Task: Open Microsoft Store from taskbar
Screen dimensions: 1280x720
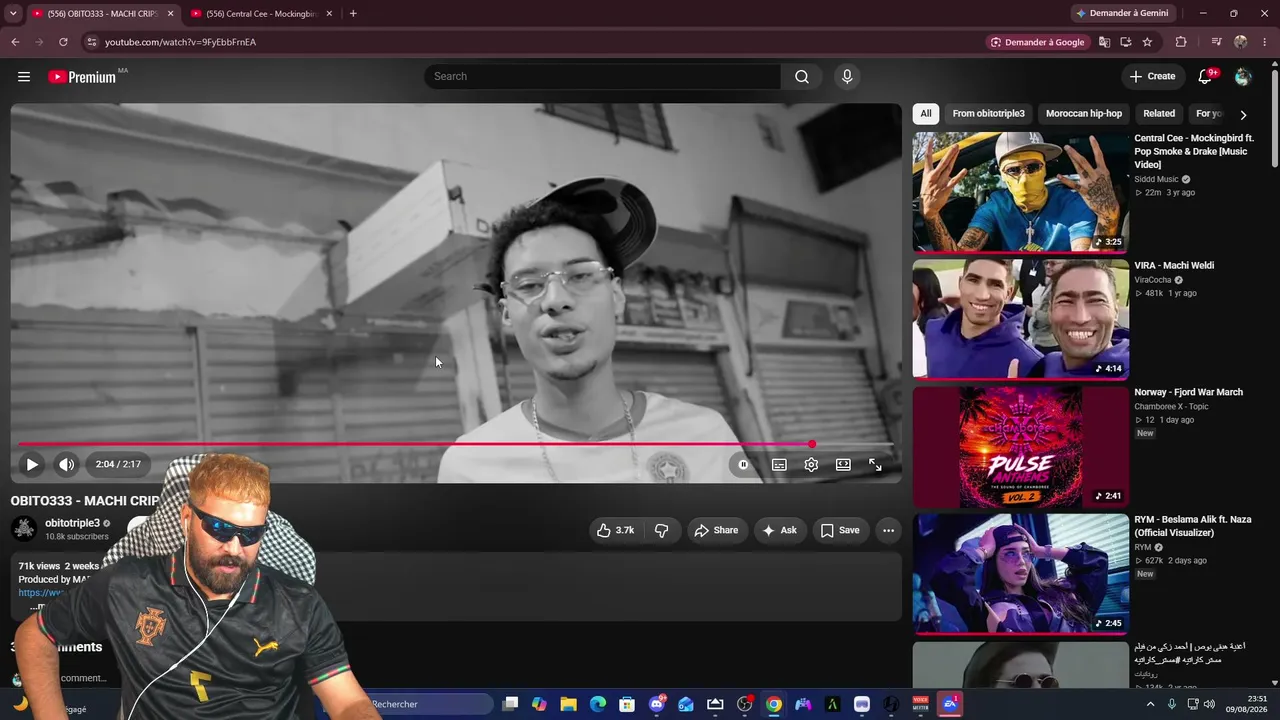Action: 627,704
